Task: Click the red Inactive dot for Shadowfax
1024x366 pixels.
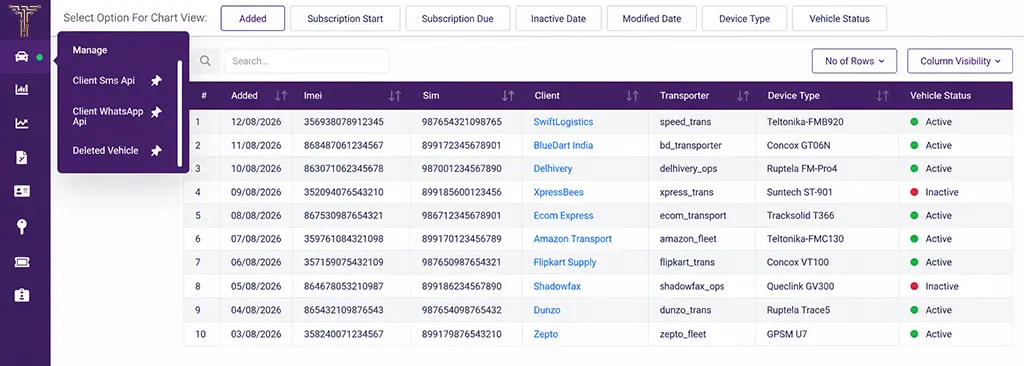Action: (914, 286)
